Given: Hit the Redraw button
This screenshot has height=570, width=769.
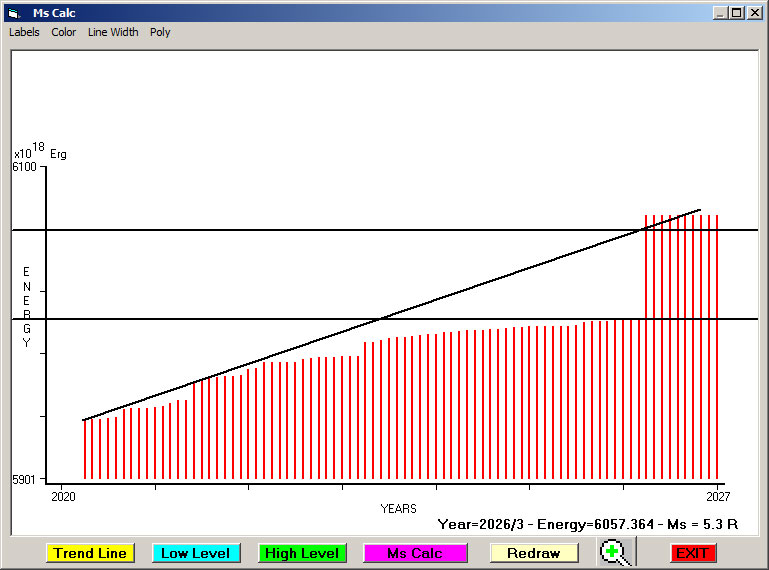Looking at the screenshot, I should click(x=534, y=553).
